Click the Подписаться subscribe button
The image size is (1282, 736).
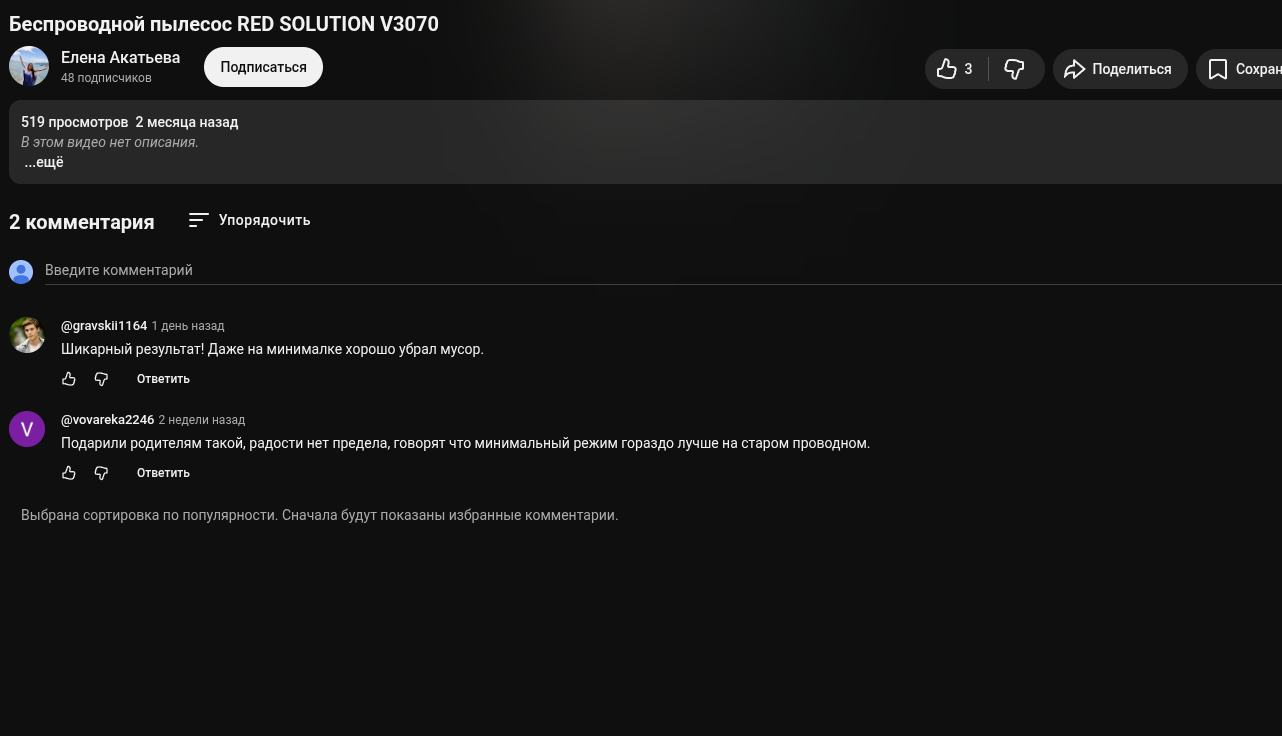pyautogui.click(x=263, y=67)
